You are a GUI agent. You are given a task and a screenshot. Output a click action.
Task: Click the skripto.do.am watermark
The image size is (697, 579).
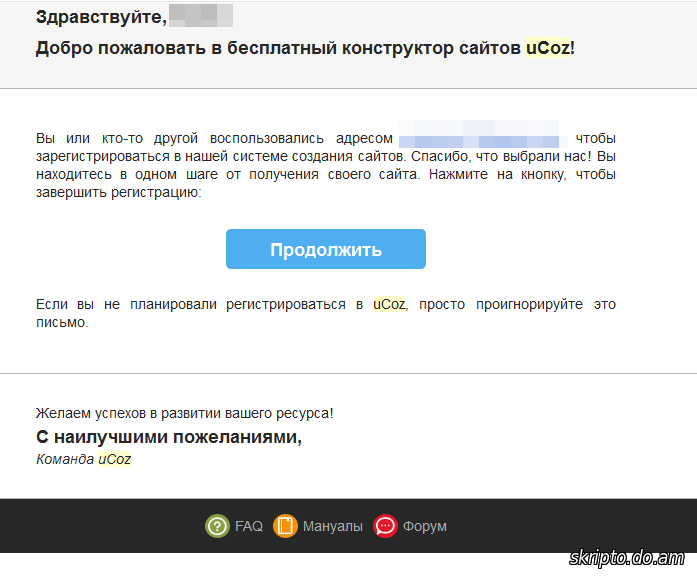click(x=626, y=558)
